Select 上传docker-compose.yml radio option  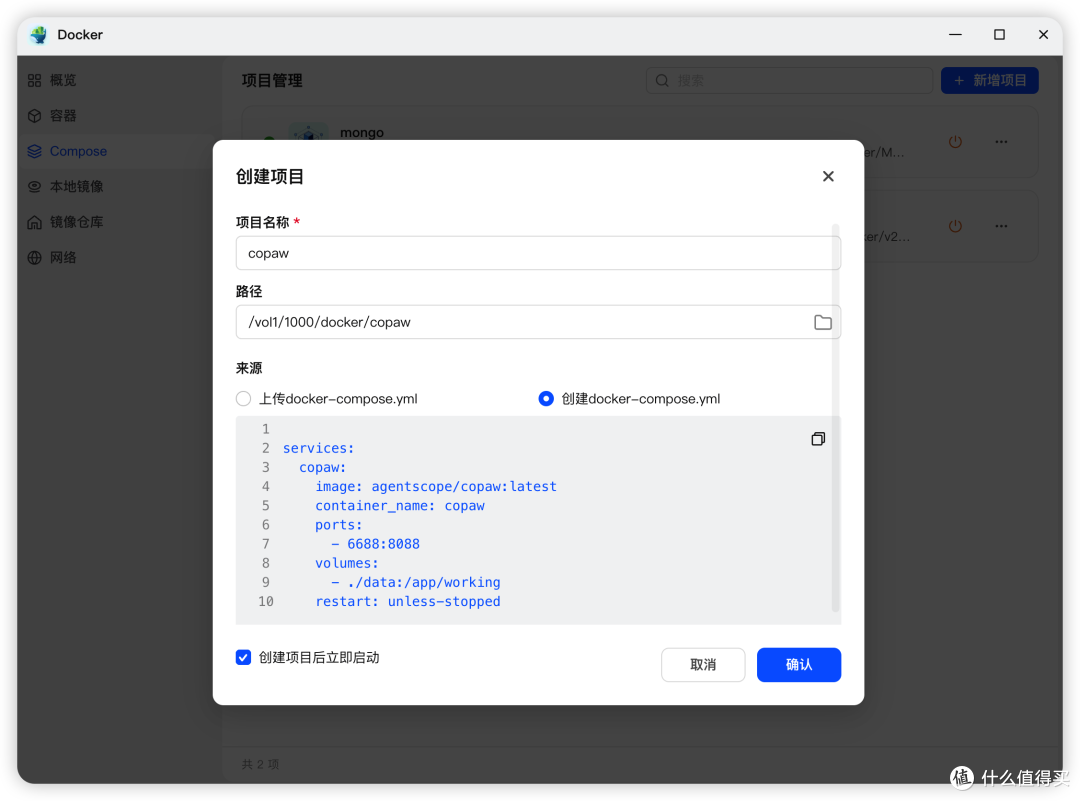243,399
